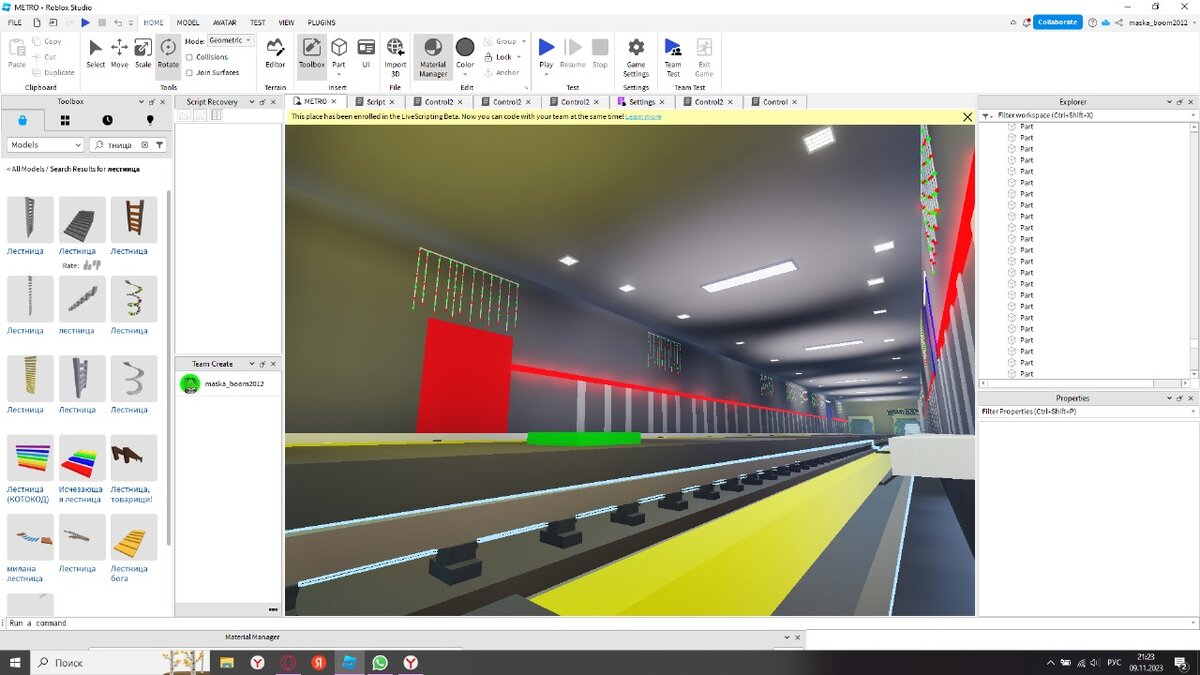
Task: Open the Terrain Editor
Action: click(275, 53)
